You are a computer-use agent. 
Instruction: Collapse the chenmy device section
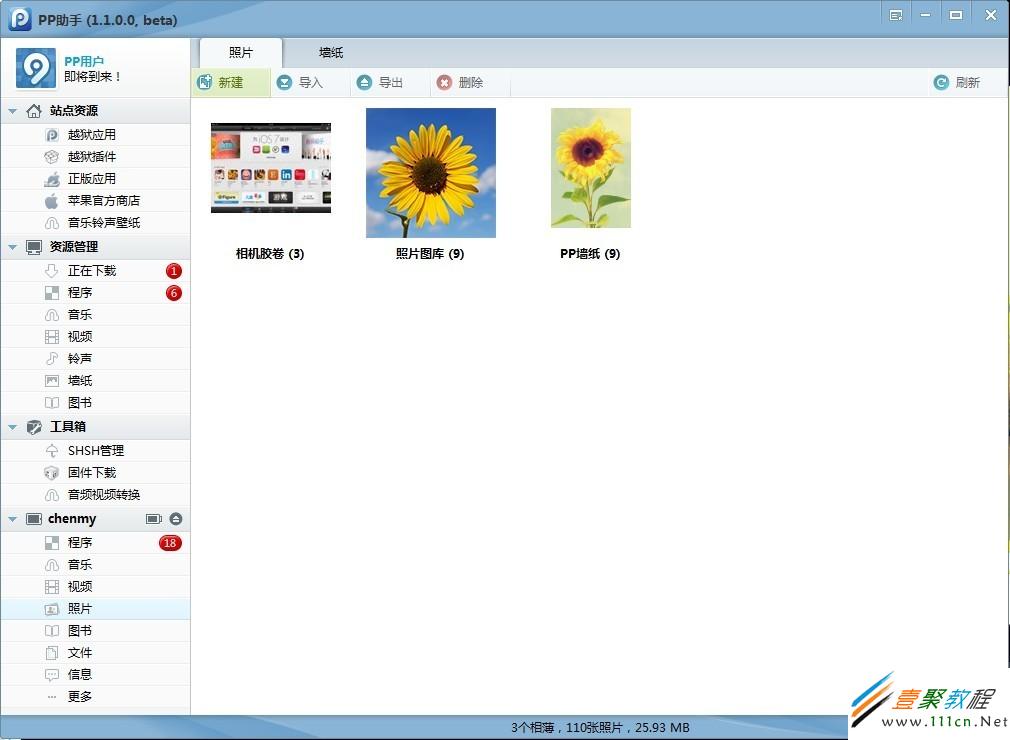12,519
